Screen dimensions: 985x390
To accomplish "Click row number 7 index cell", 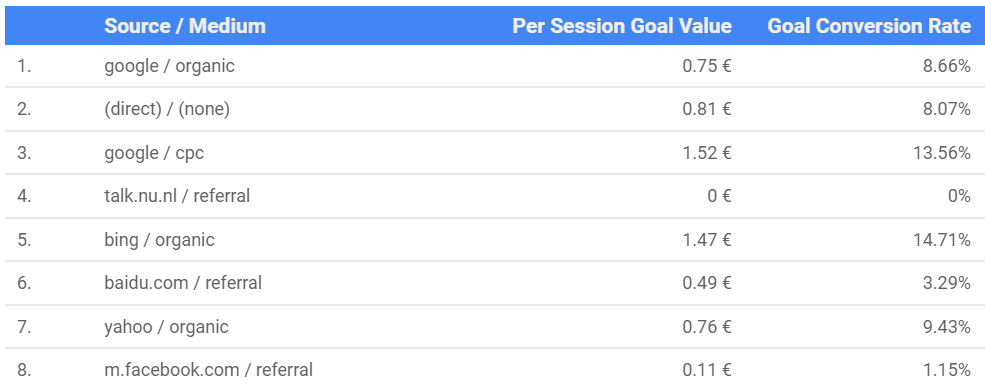I will click(x=24, y=327).
